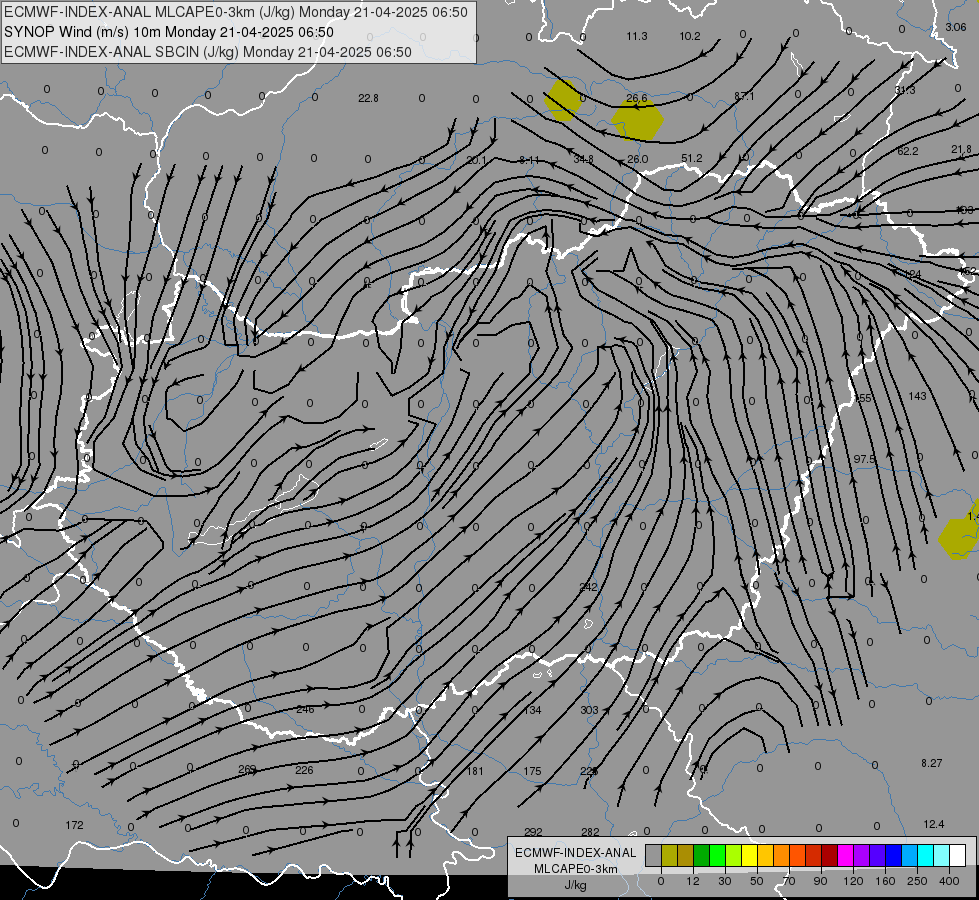Click the map value '143'
This screenshot has width=979, height=900.
click(917, 396)
